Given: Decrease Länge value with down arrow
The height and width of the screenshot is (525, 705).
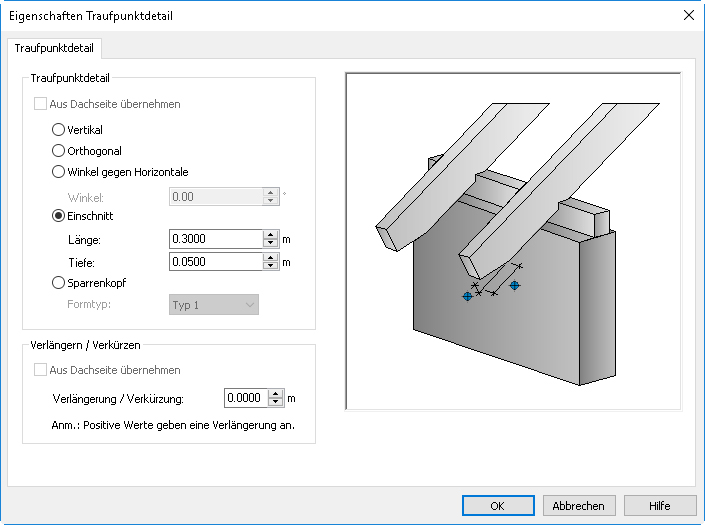Looking at the screenshot, I should [271, 244].
